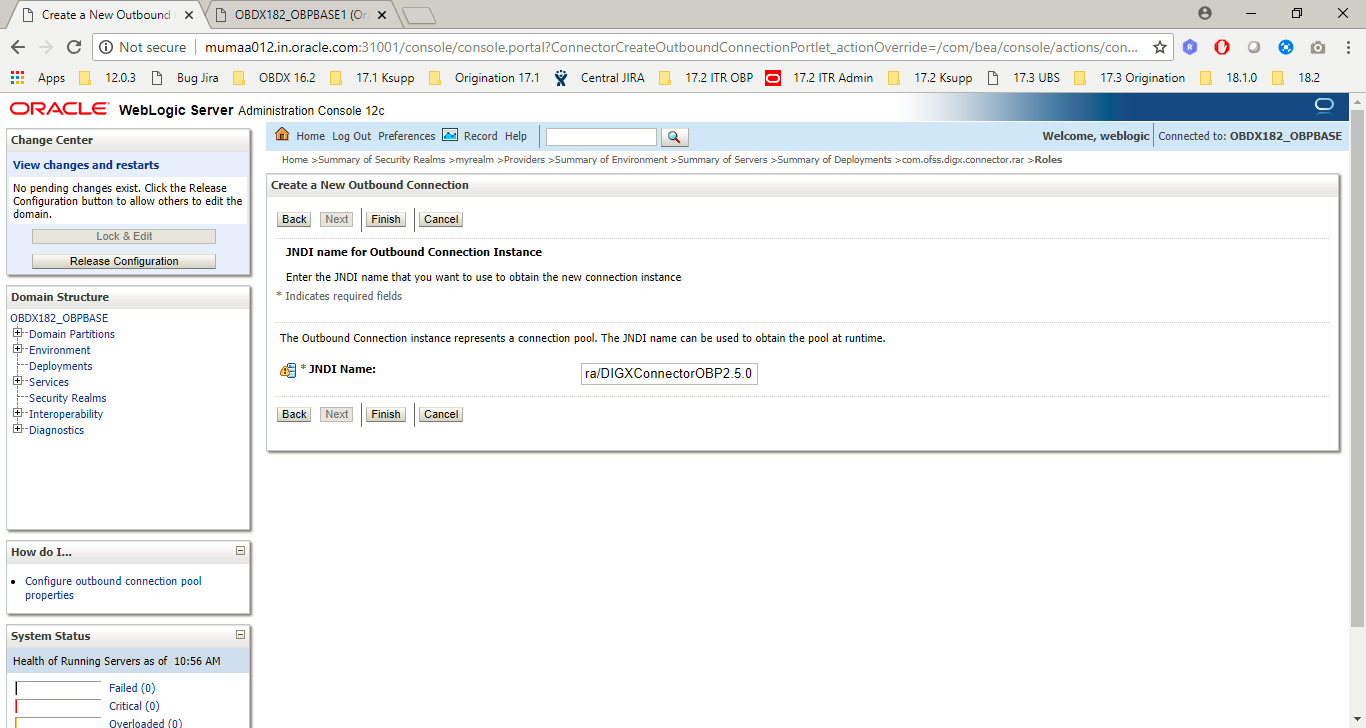The width and height of the screenshot is (1366, 728).
Task: Click the JNDI Name input field
Action: click(x=669, y=374)
